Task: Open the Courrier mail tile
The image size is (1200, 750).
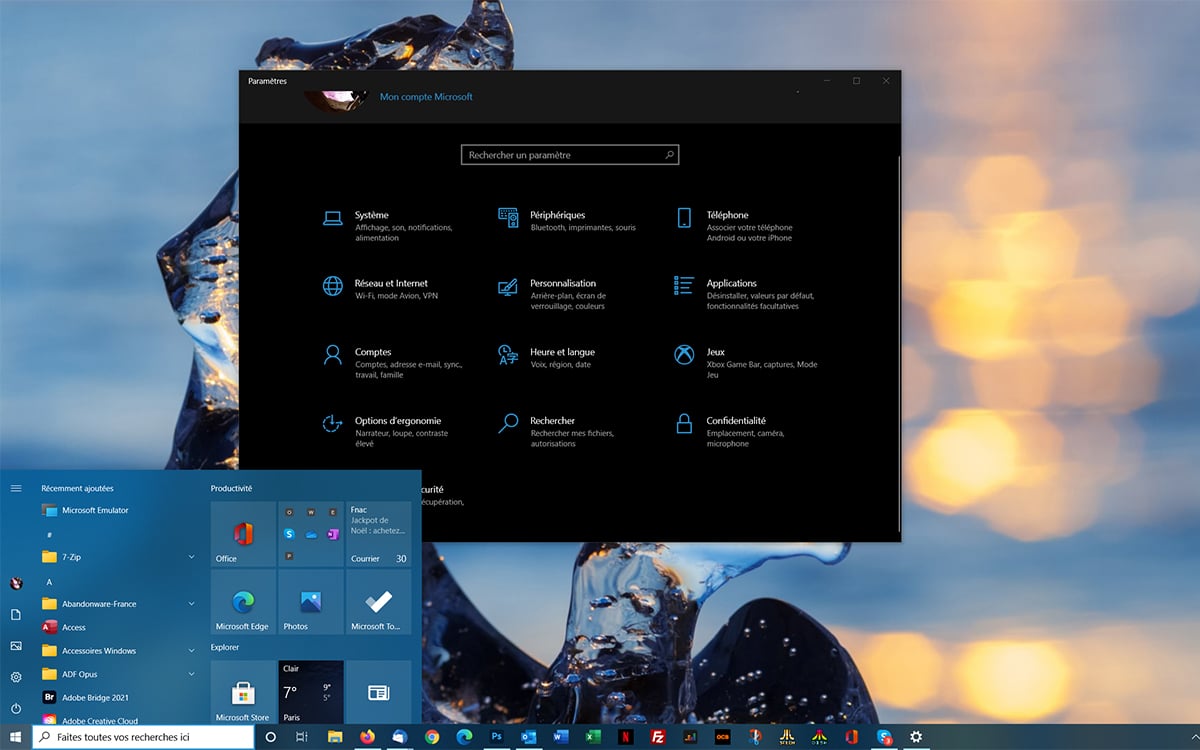Action: (379, 534)
